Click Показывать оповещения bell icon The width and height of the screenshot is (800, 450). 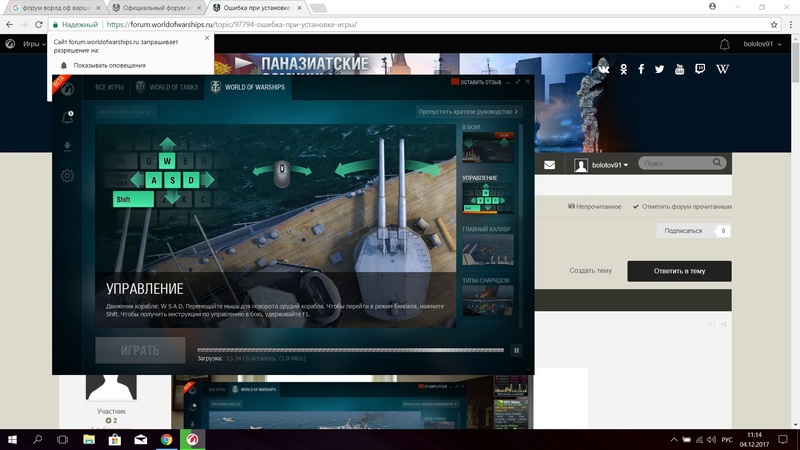point(64,65)
